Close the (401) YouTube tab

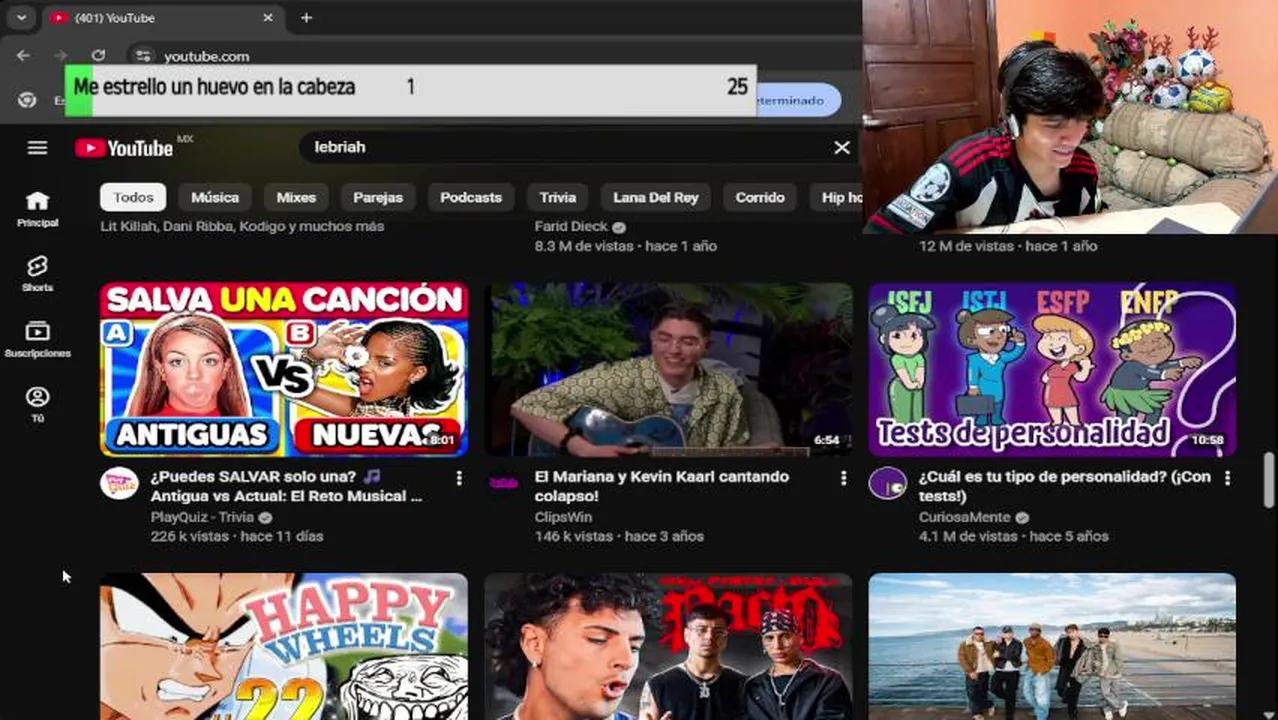[x=268, y=18]
